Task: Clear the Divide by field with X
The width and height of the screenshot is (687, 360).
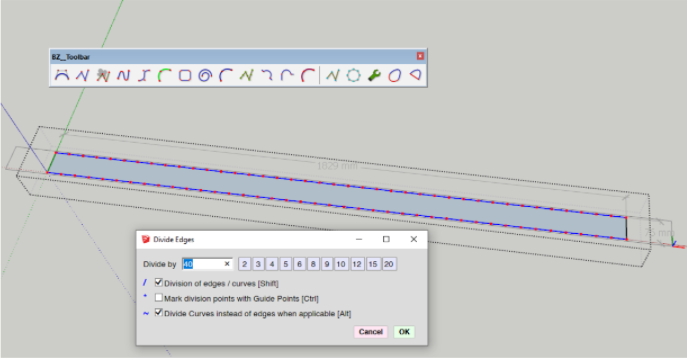Action: (227, 264)
